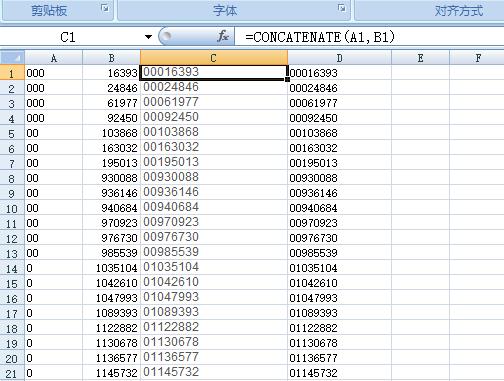The width and height of the screenshot is (504, 381).
Task: Click cell A5 containing 00
Action: [54, 133]
